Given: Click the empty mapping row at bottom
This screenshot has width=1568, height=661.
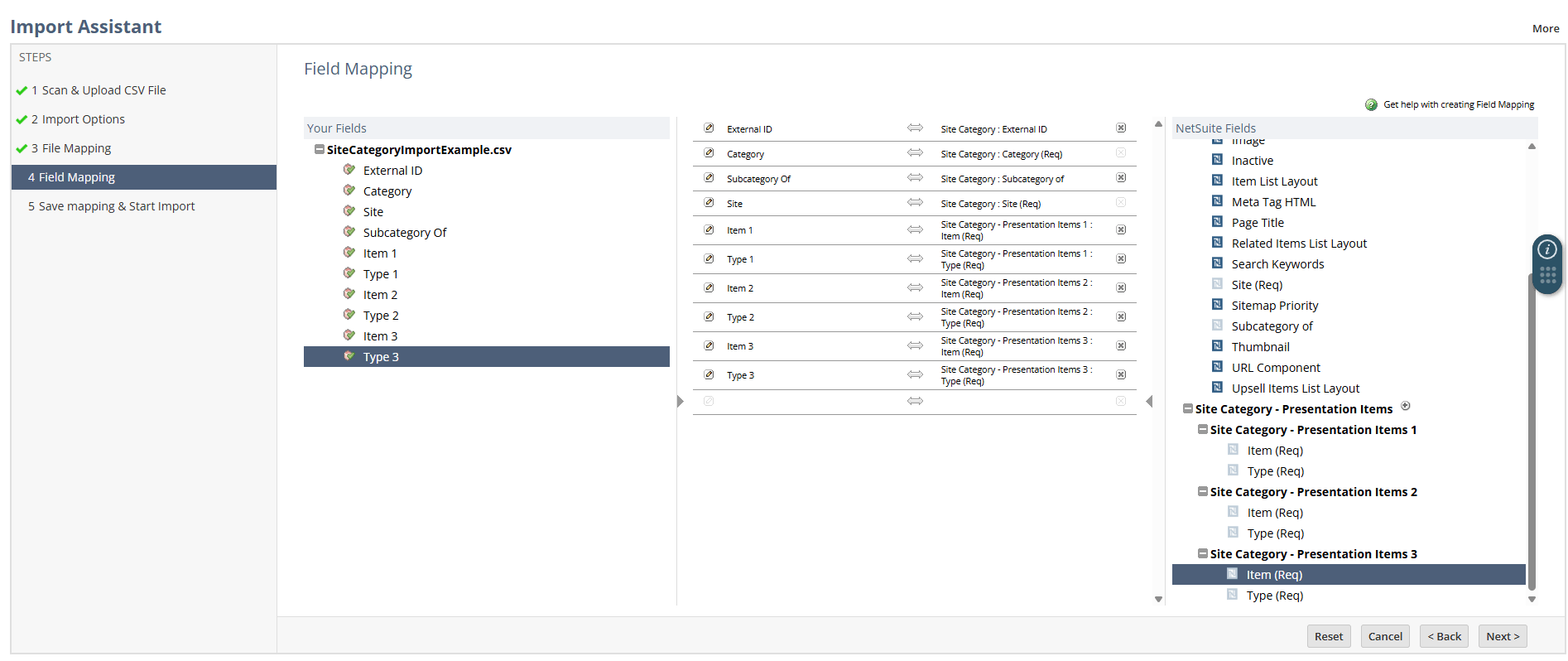Looking at the screenshot, I should coord(914,401).
